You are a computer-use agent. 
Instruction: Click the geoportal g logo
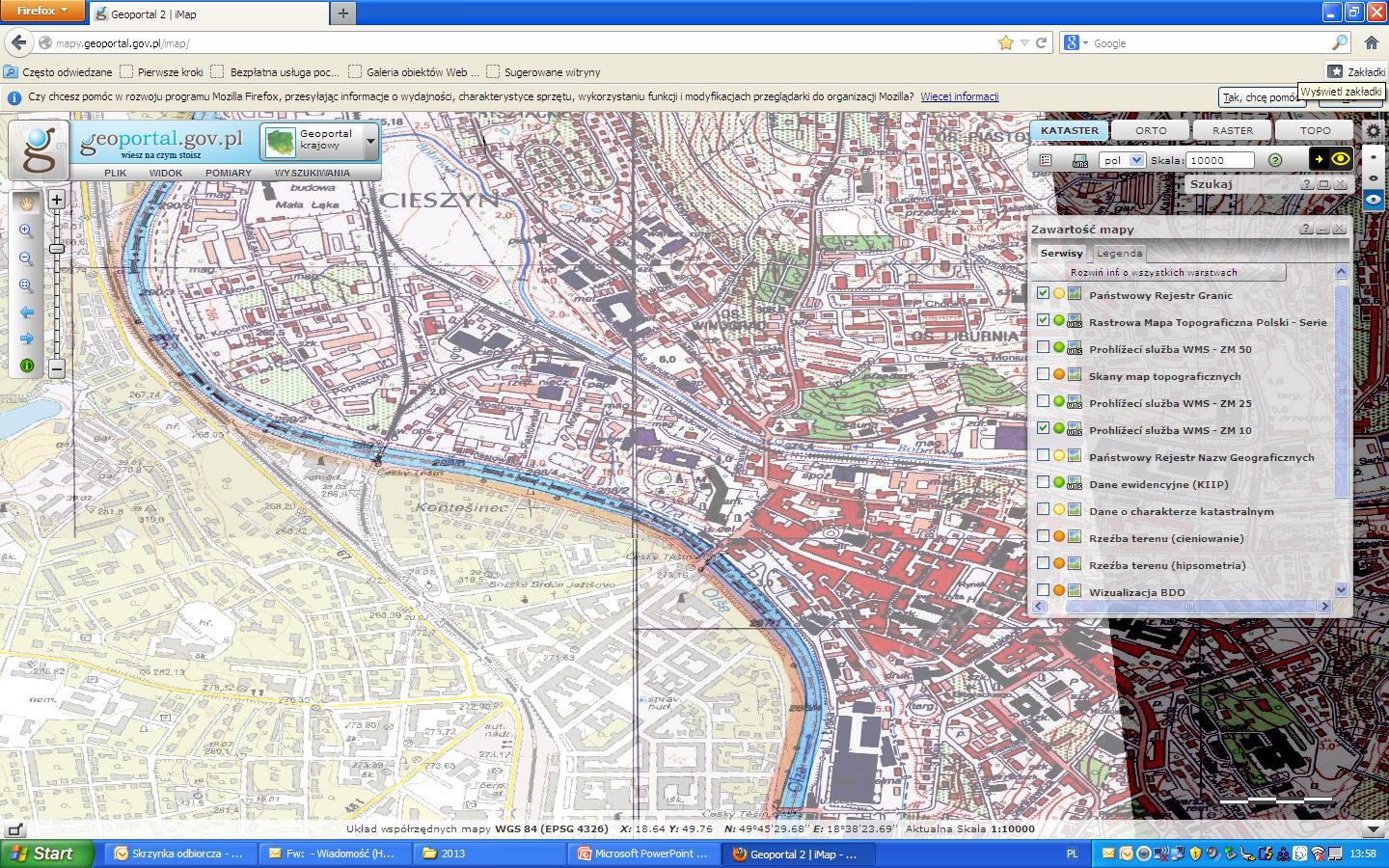click(x=39, y=149)
